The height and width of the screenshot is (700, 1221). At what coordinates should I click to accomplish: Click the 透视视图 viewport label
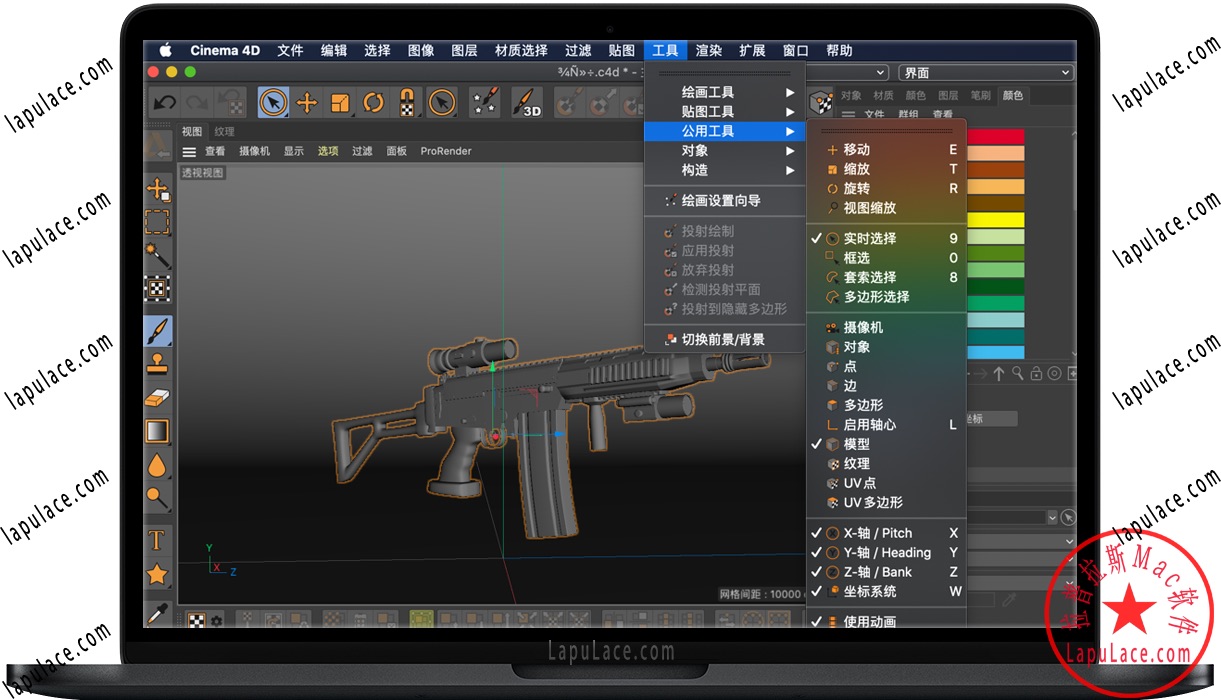click(x=203, y=172)
